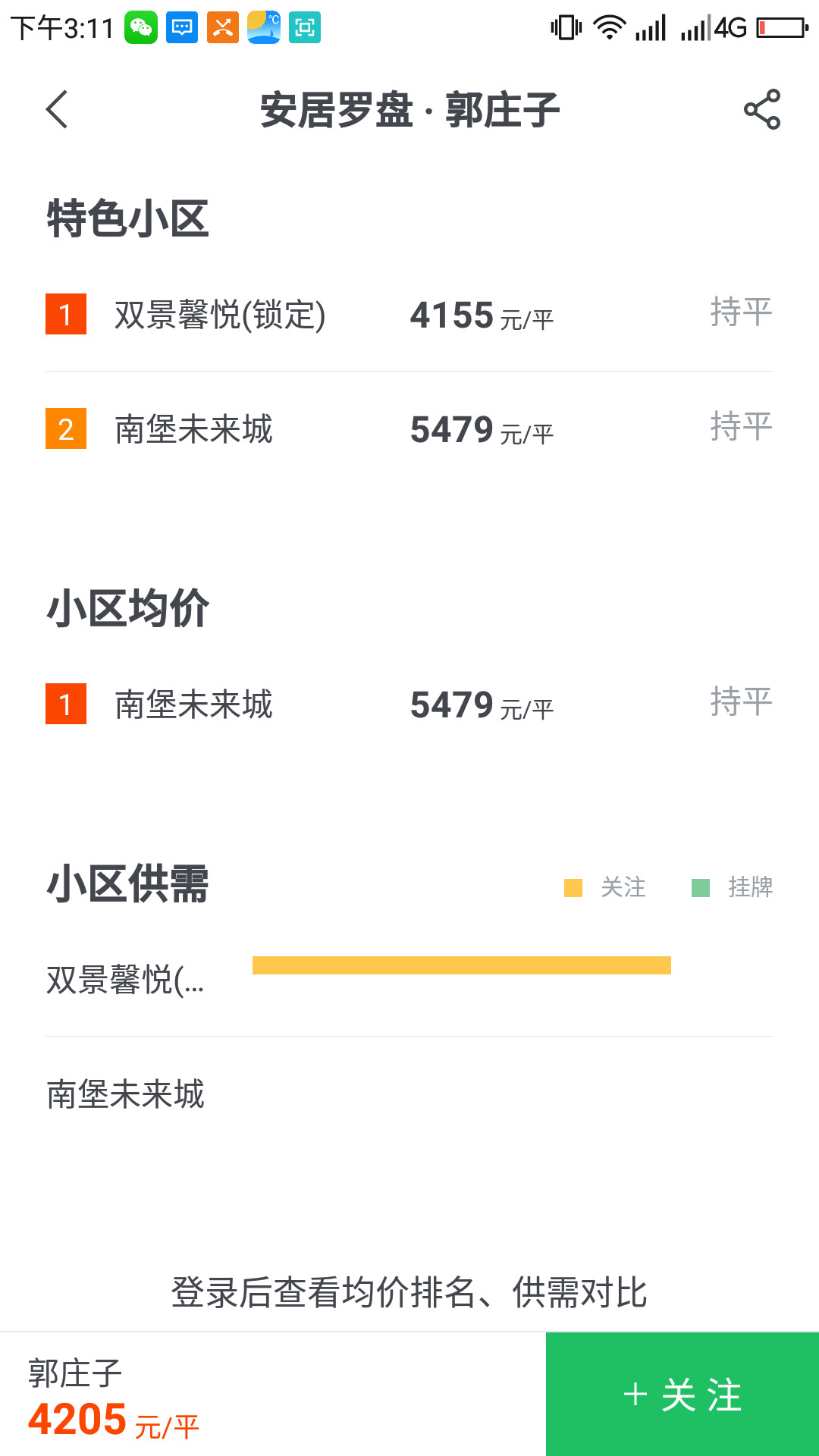This screenshot has height=1456, width=819.
Task: Toggle the yellow 关注 legend swatch
Action: pos(573,887)
